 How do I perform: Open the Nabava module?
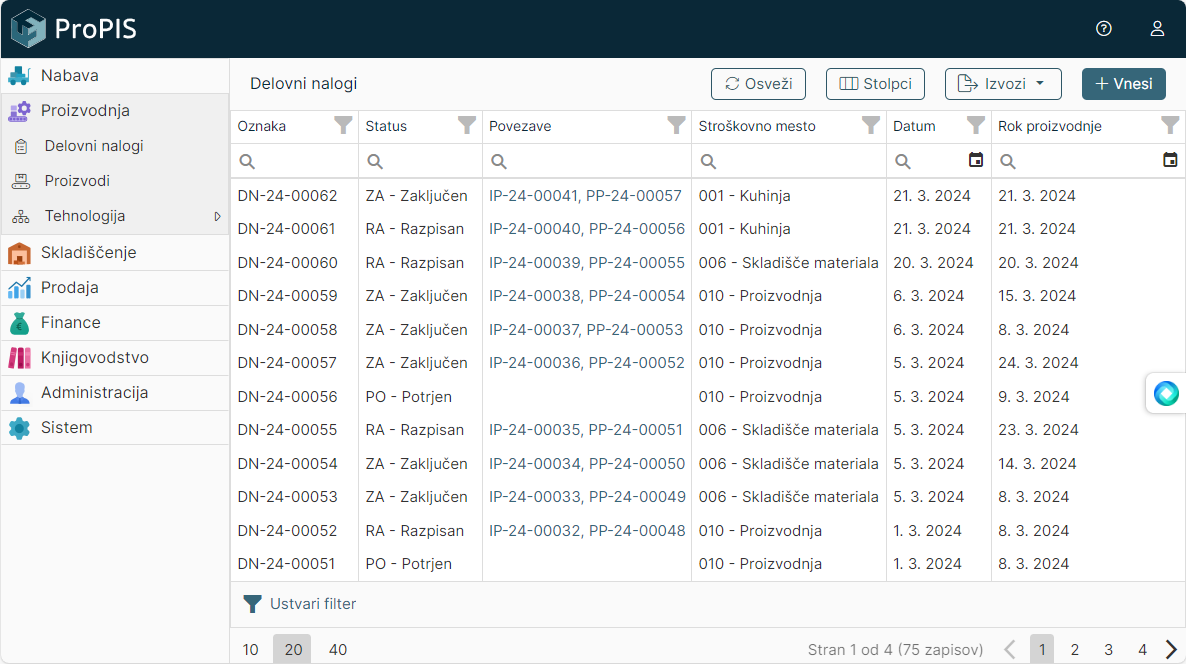(x=115, y=76)
